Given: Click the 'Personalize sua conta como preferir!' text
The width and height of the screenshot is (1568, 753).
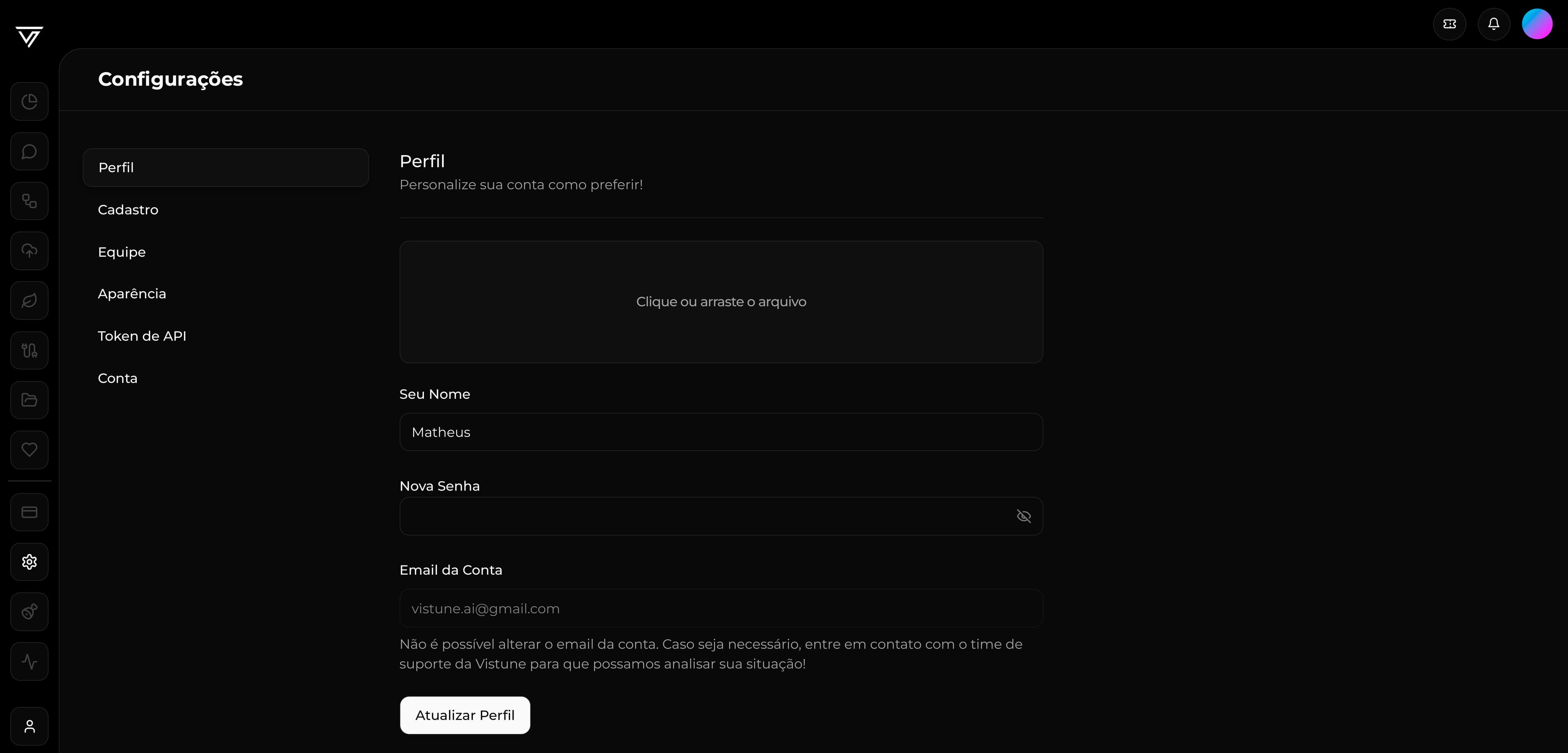Looking at the screenshot, I should tap(521, 185).
